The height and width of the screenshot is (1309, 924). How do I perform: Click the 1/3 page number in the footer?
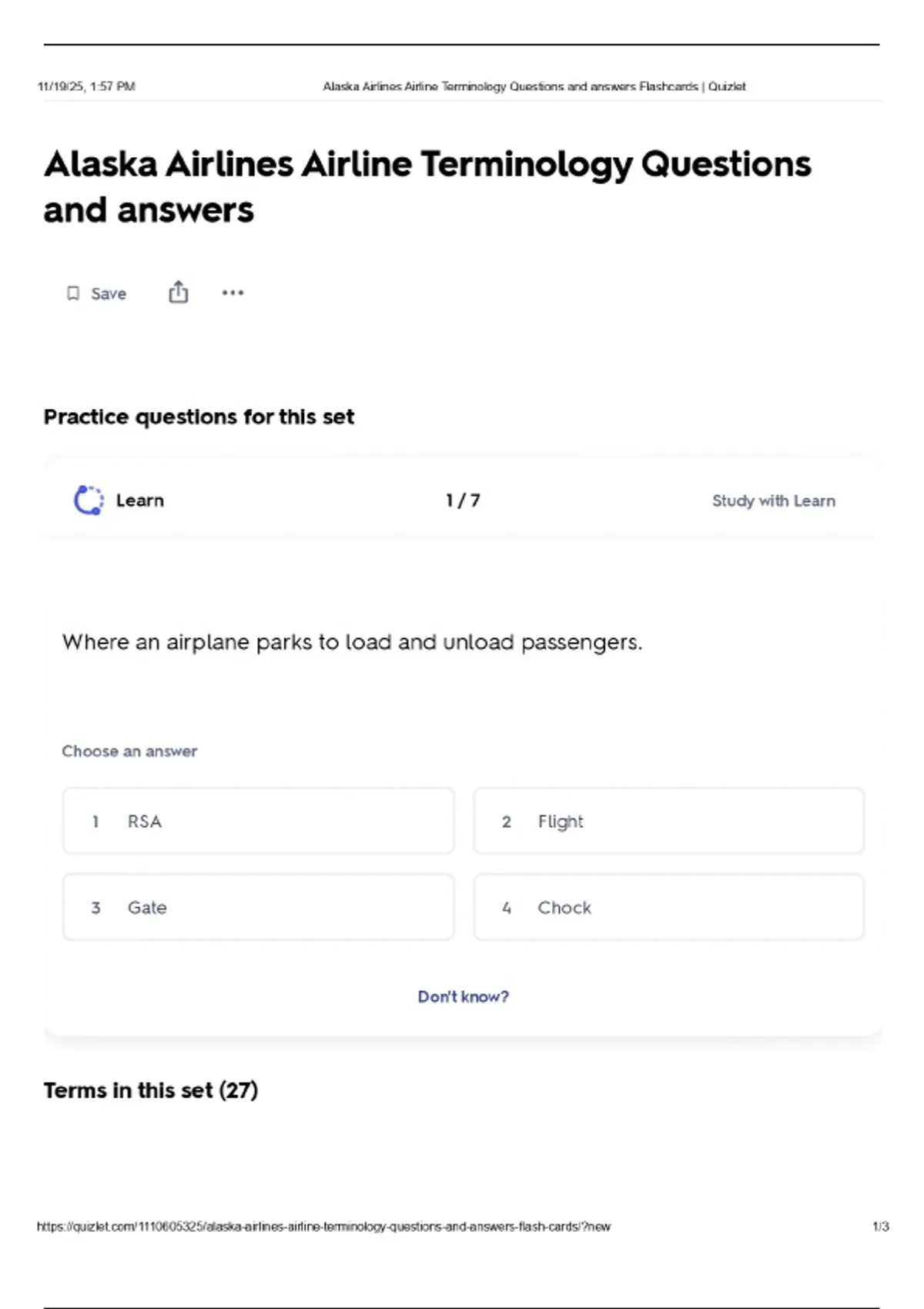(x=880, y=1227)
